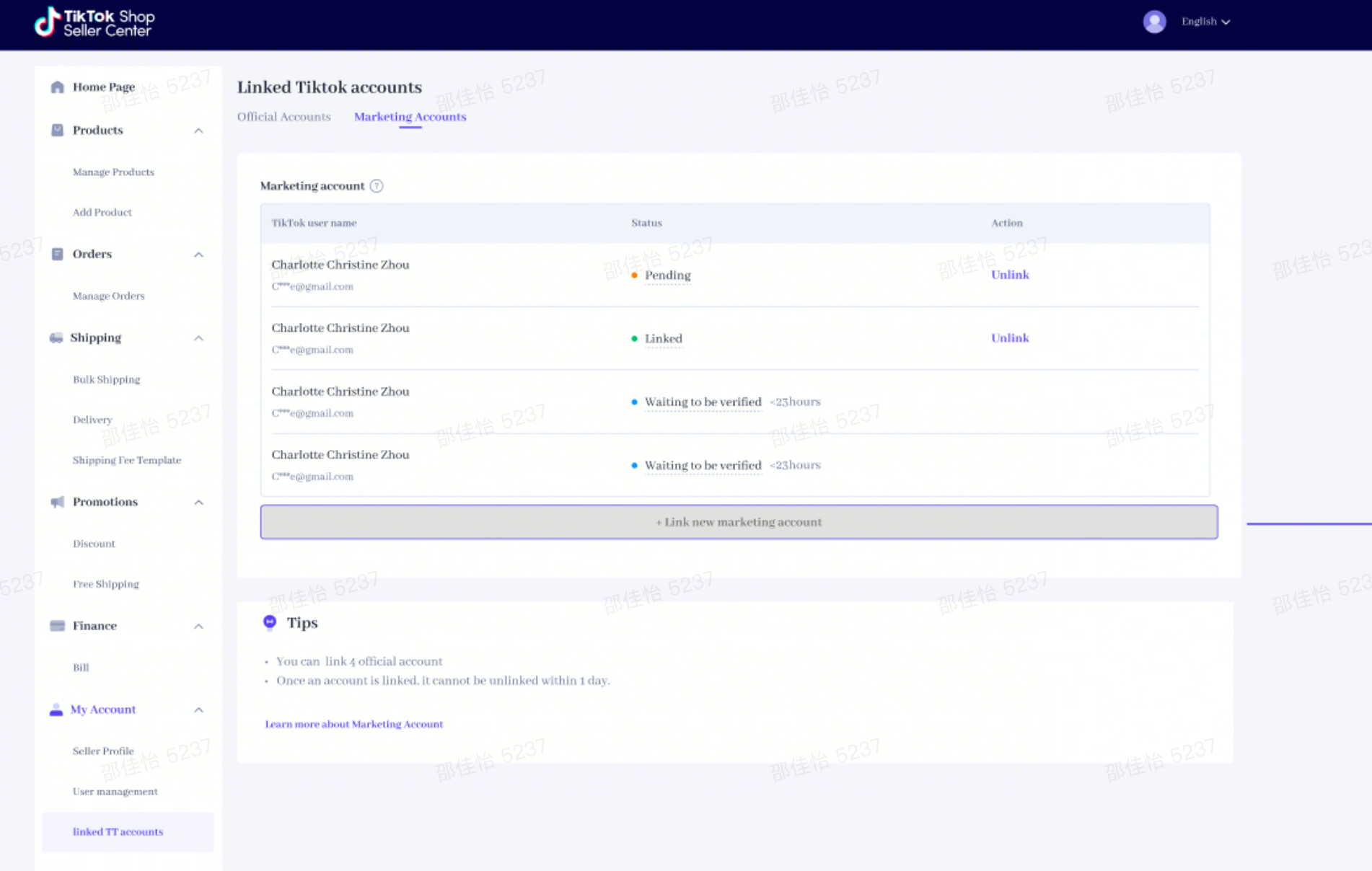The width and height of the screenshot is (1372, 871).
Task: Switch to the Official Accounts tab
Action: (x=283, y=117)
